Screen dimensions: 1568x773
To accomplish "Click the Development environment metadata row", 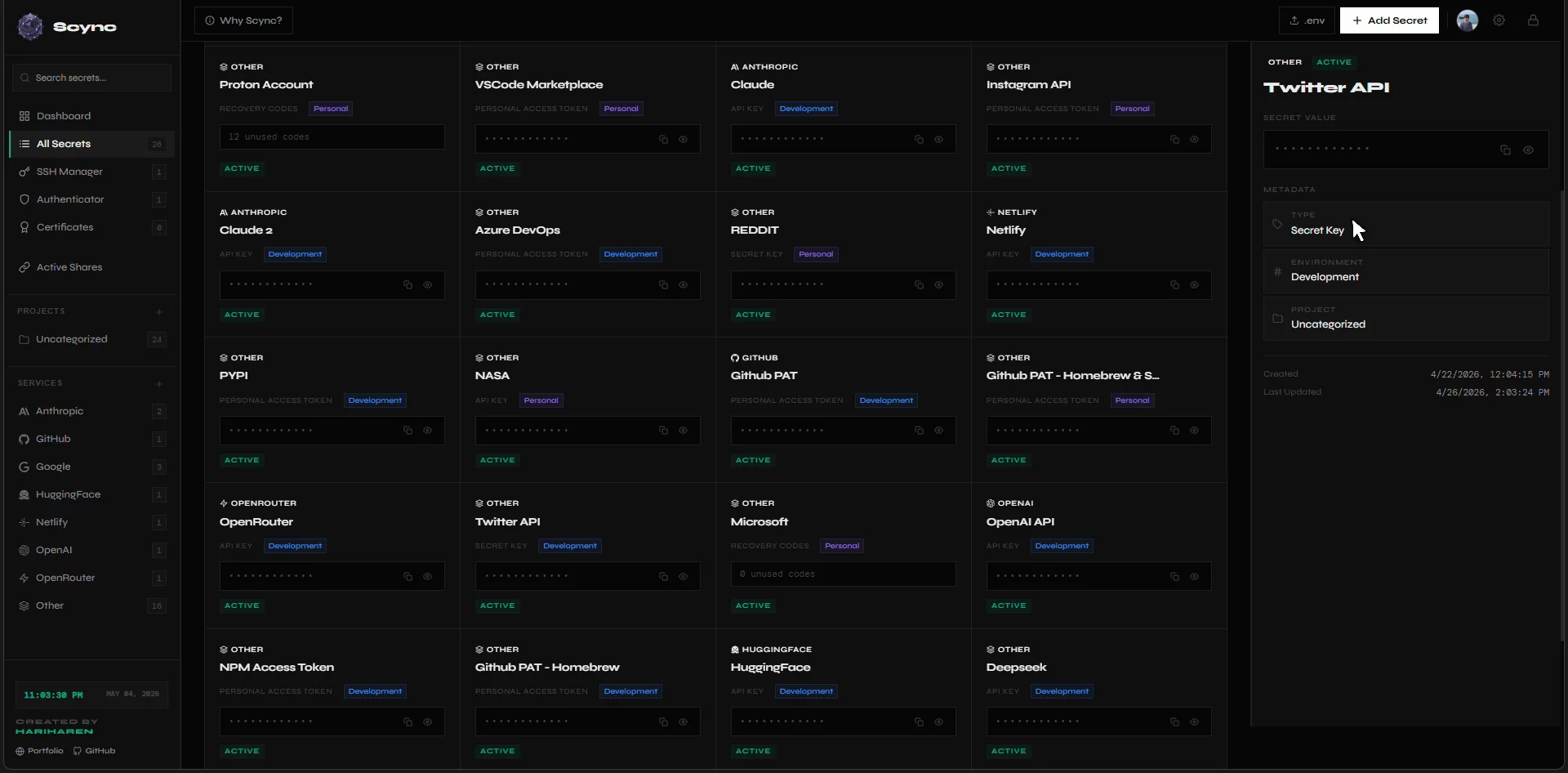I will pos(1405,271).
